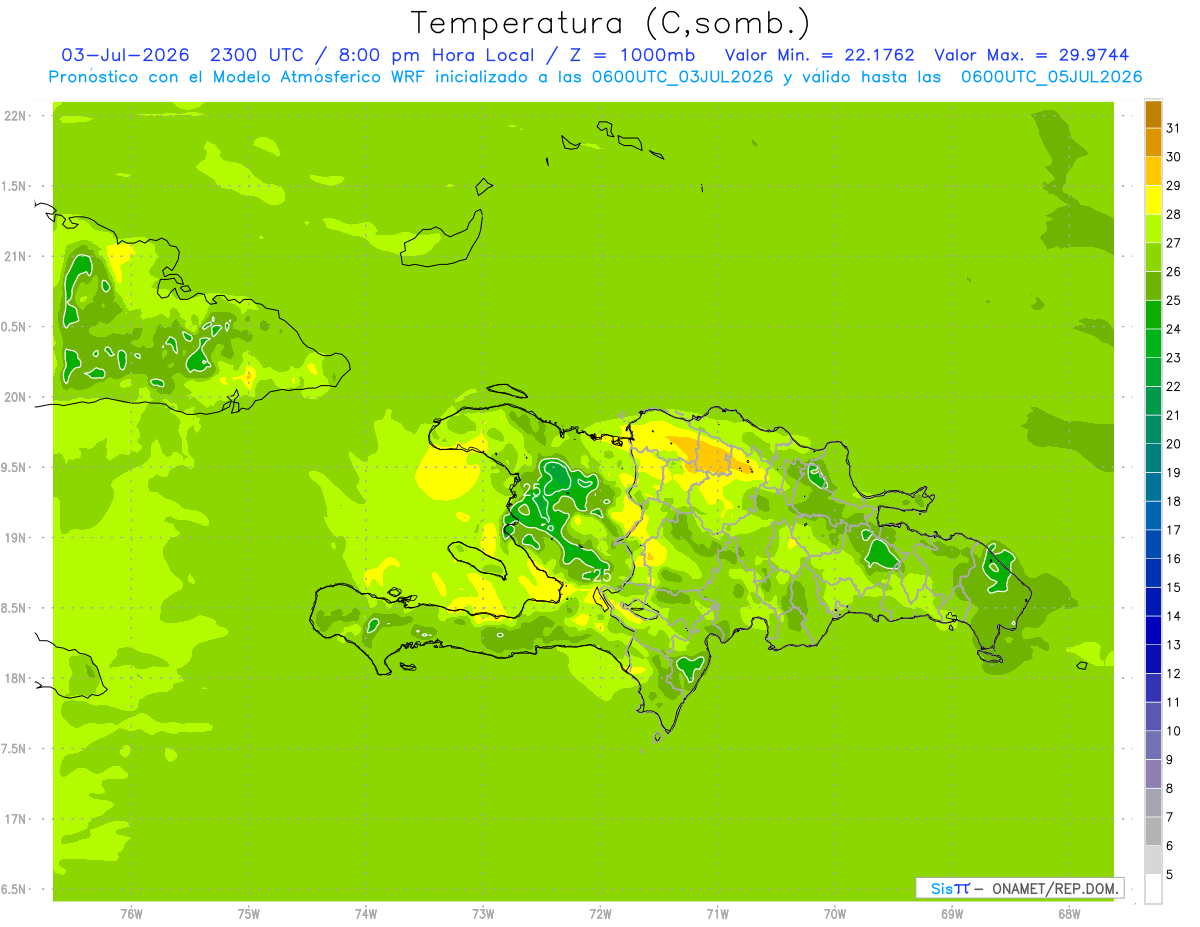Image resolution: width=1200 pixels, height=927 pixels.
Task: Click the "72W" longitude label
Action: coord(600,914)
